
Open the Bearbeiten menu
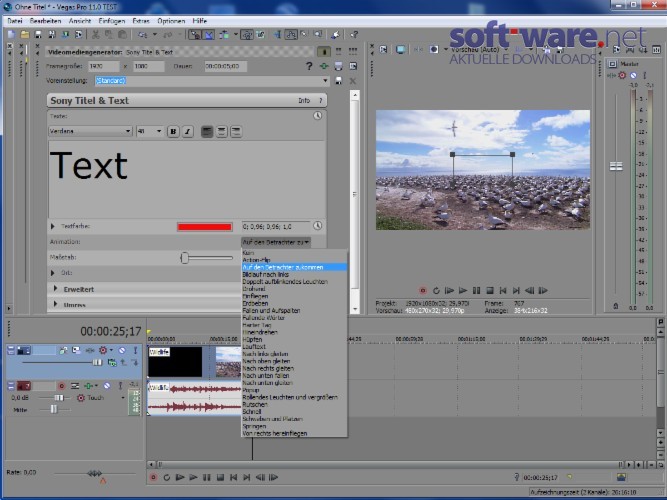point(46,21)
